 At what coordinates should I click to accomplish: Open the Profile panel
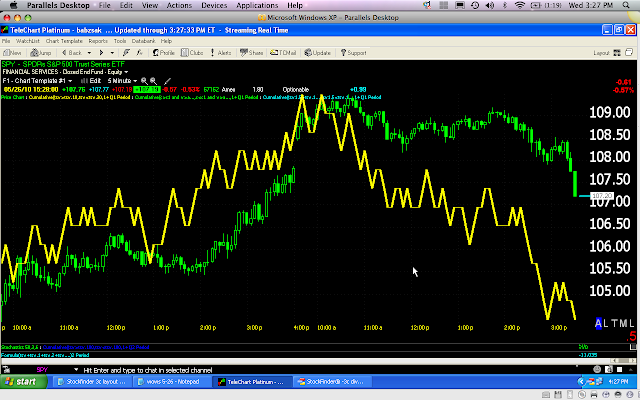pyautogui.click(x=164, y=53)
